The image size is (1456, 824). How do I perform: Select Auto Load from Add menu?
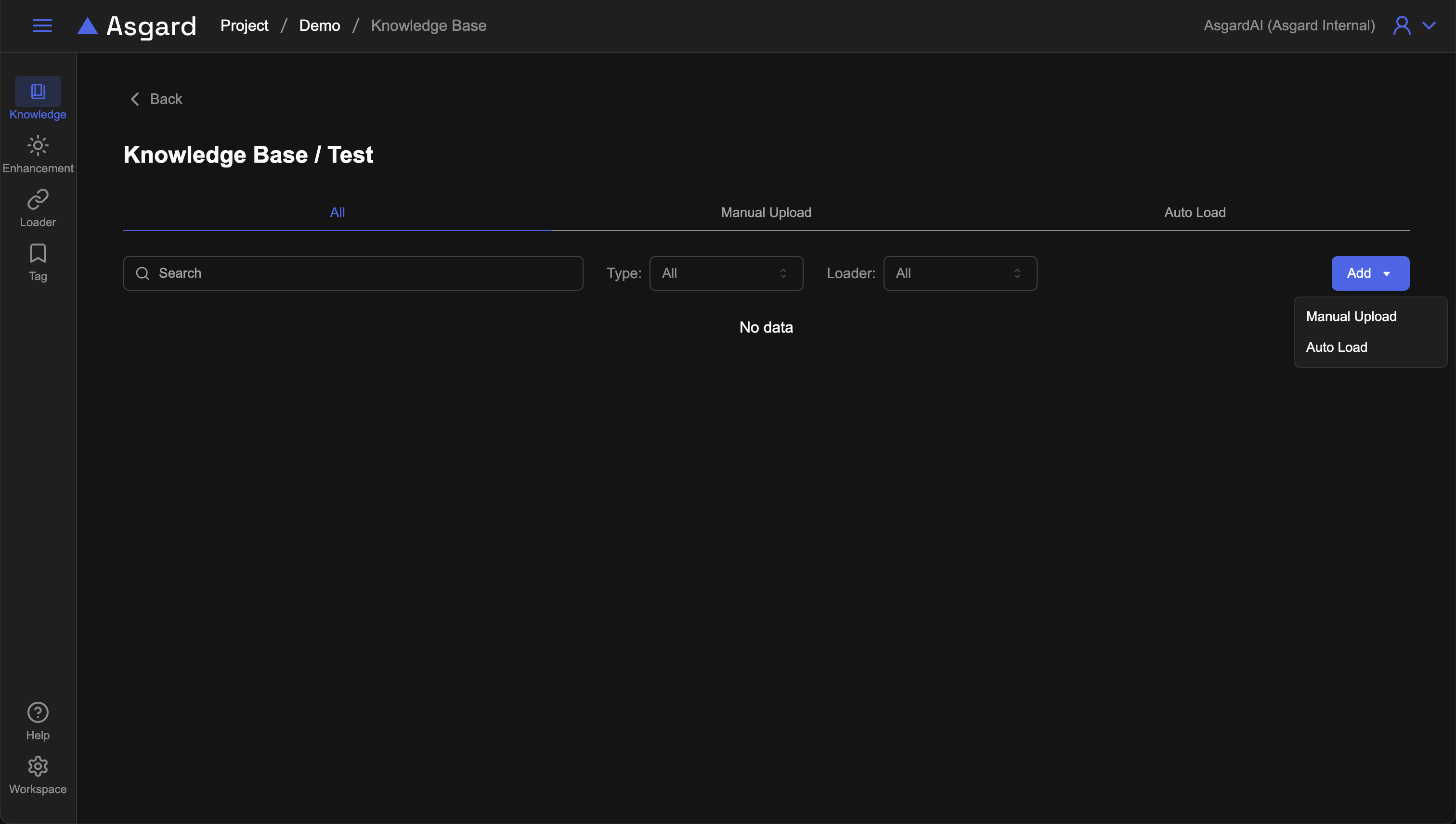1336,347
